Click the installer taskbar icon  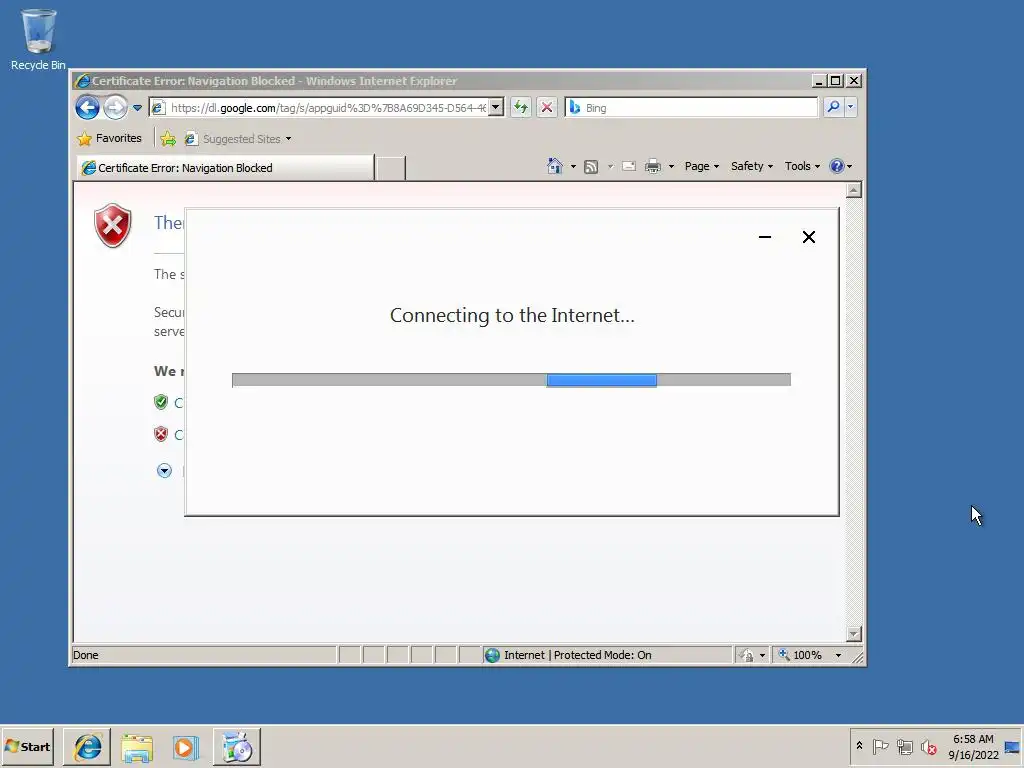236,747
